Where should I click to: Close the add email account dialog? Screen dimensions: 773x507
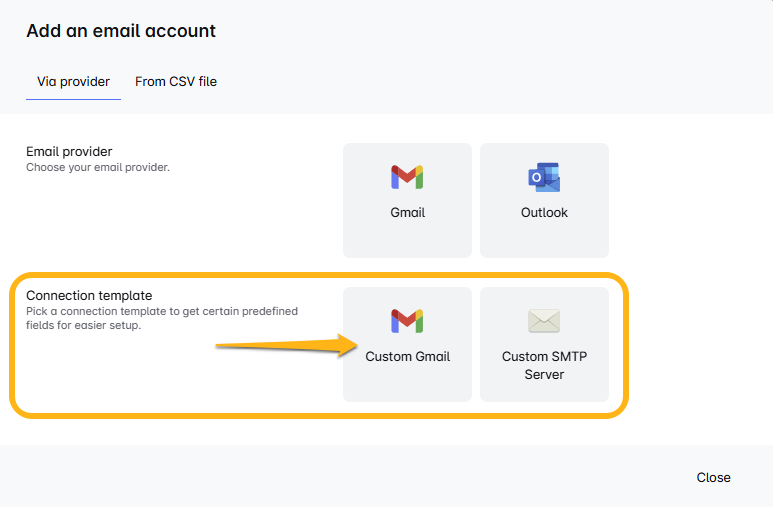click(713, 477)
